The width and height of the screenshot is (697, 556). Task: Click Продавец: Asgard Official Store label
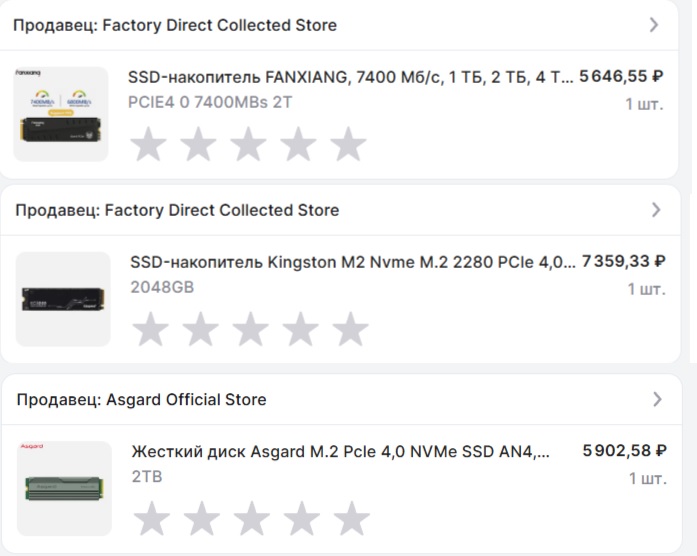[x=141, y=399]
